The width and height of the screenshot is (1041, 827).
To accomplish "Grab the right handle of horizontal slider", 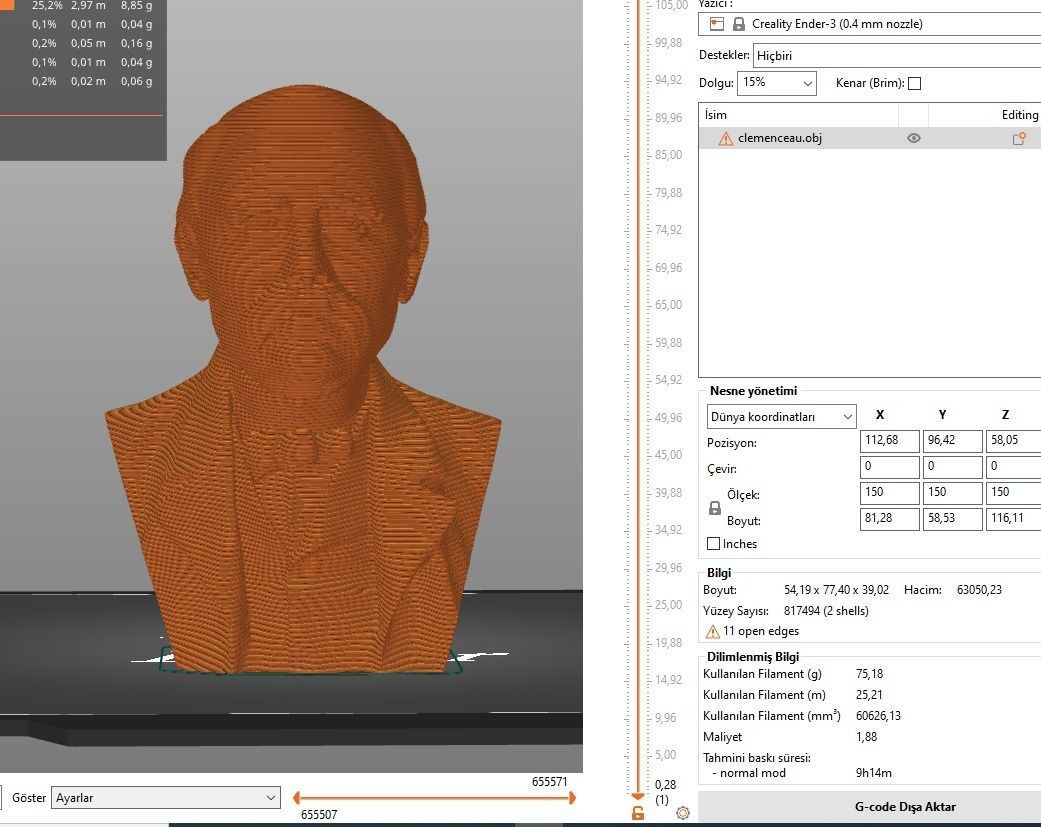I will pyautogui.click(x=572, y=798).
